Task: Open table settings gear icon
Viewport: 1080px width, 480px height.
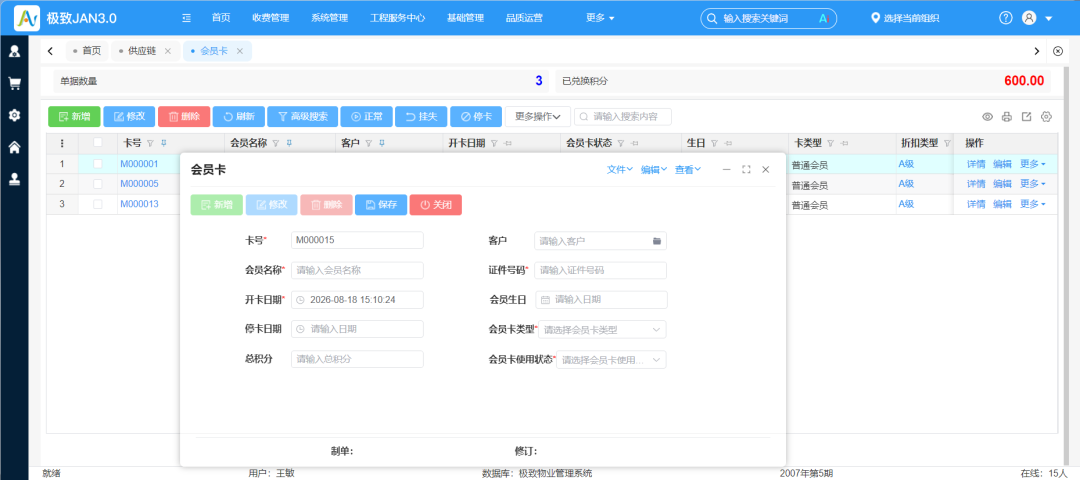Action: point(1046,116)
